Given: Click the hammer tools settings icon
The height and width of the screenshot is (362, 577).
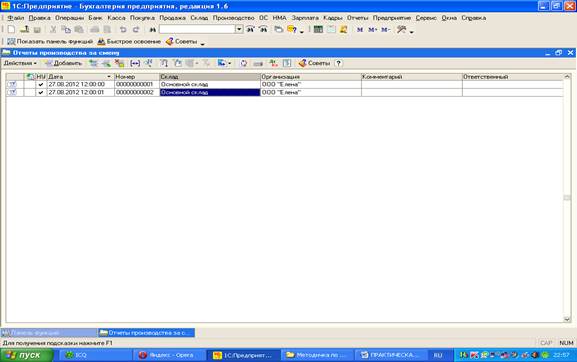Looking at the screenshot, I should (x=401, y=29).
